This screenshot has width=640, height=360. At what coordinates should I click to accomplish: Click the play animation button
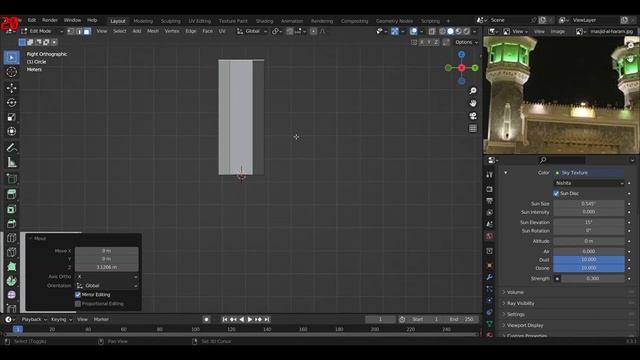[250, 320]
